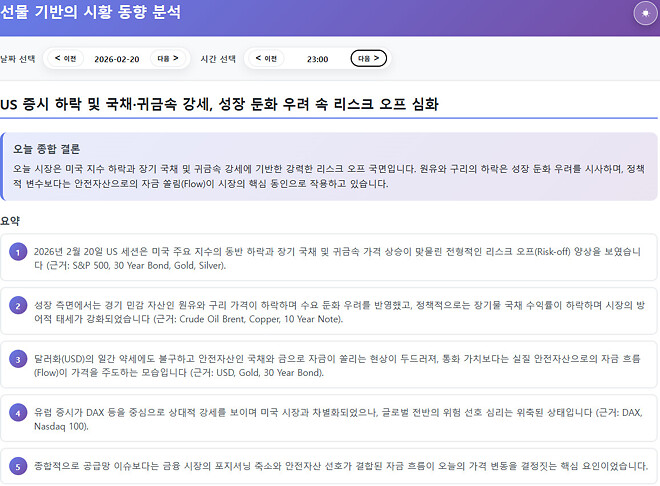This screenshot has height=486, width=660.
Task: Go to next date with 다음 button
Action: tap(168, 58)
